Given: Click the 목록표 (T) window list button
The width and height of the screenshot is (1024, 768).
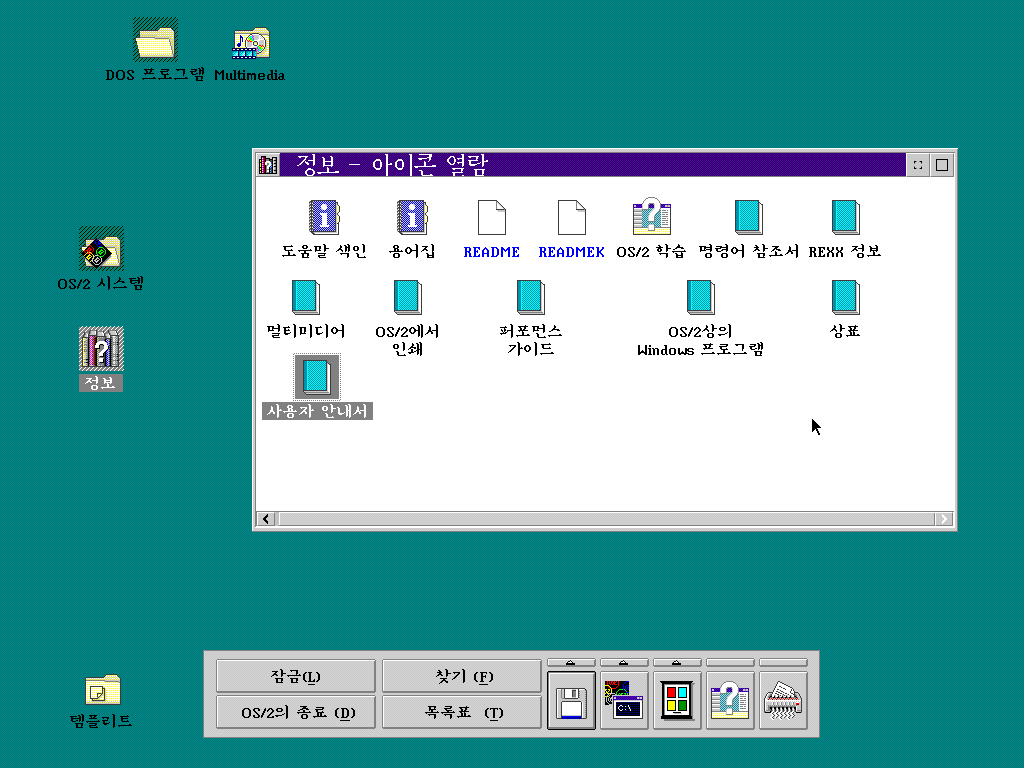Looking at the screenshot, I should [462, 712].
